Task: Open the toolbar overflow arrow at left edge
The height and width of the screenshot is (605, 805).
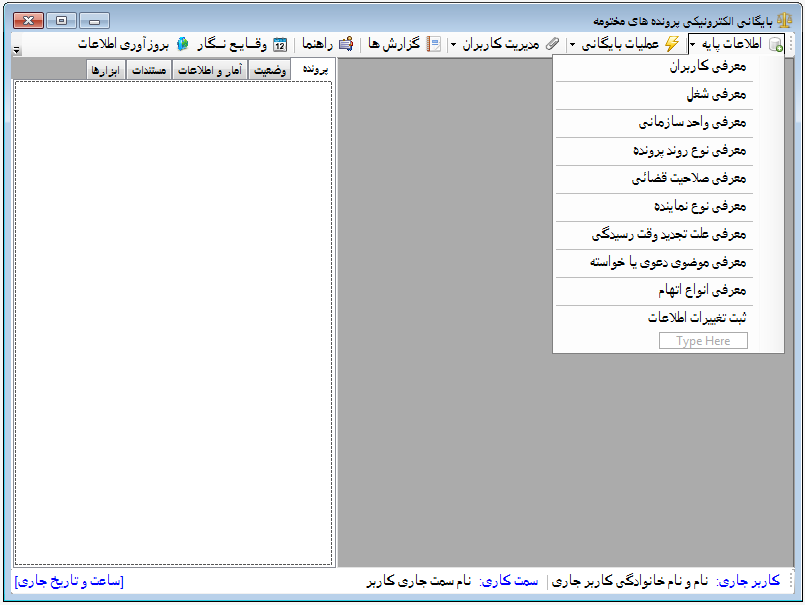Action: (x=17, y=48)
